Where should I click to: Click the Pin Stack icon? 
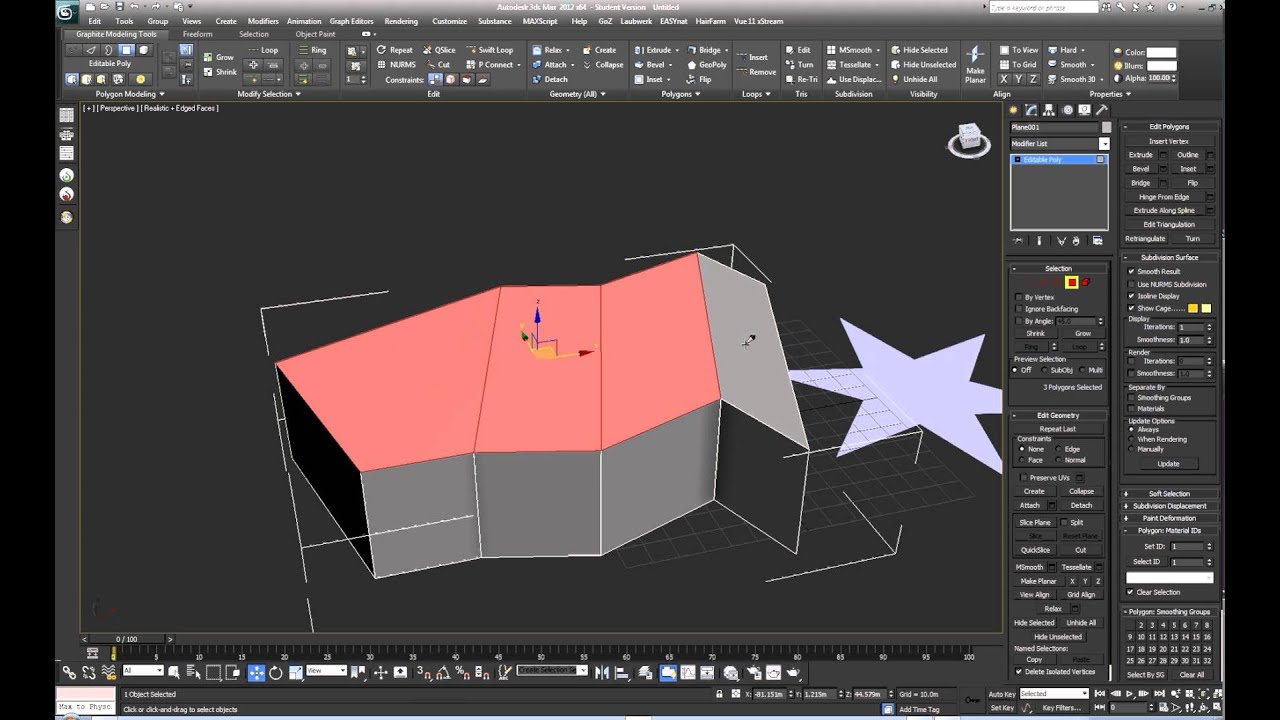tap(1018, 241)
